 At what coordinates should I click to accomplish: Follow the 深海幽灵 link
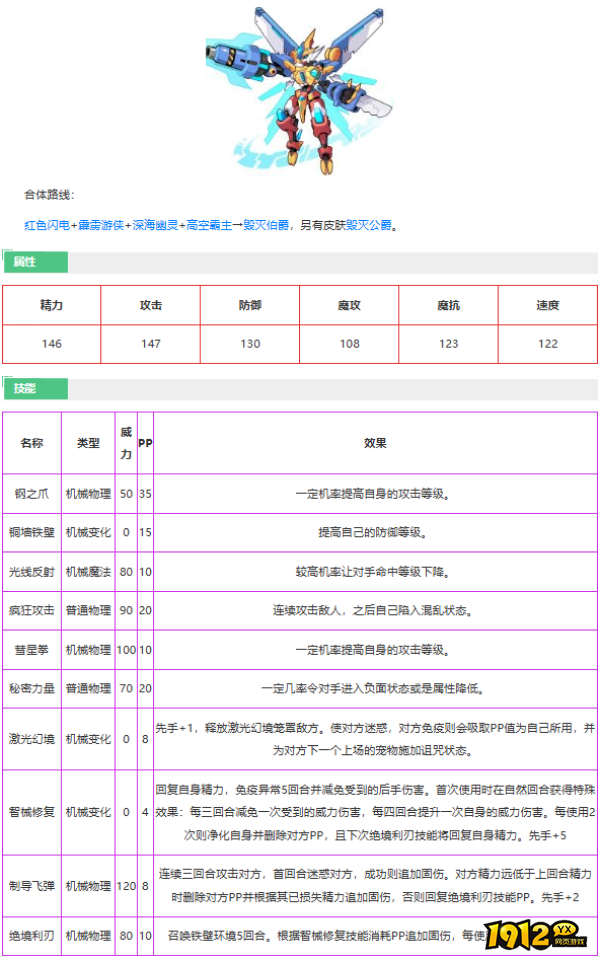point(154,226)
